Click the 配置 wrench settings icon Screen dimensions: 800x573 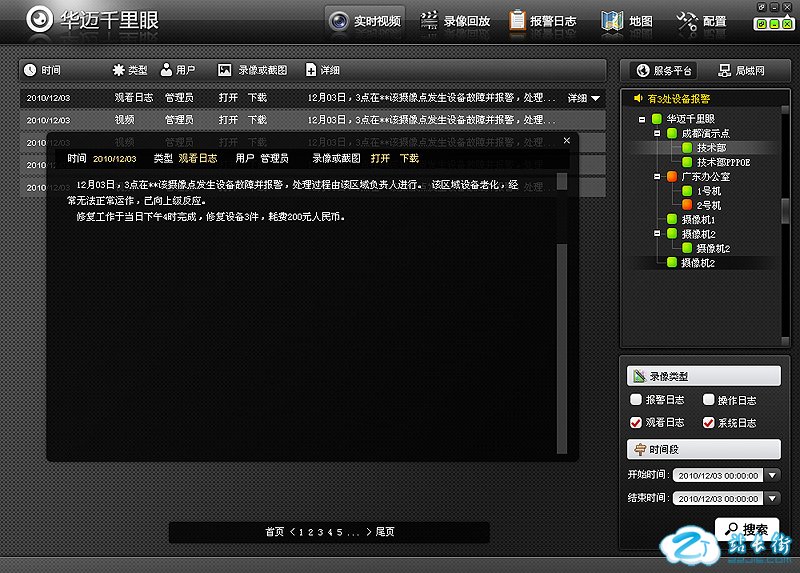[x=688, y=20]
